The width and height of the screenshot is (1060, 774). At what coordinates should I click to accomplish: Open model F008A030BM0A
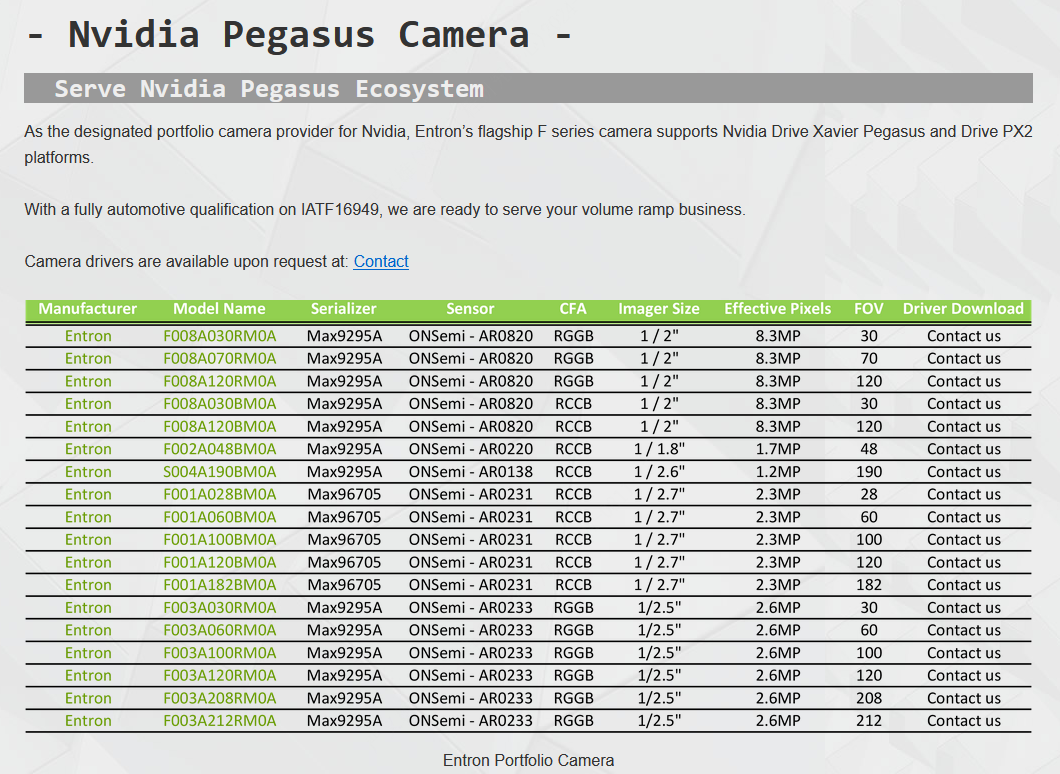click(220, 404)
